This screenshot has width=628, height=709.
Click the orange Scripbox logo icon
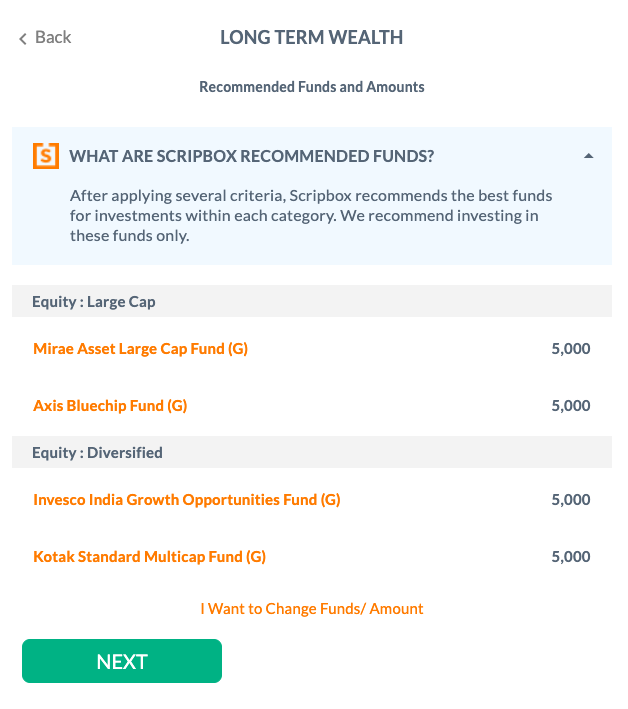(x=45, y=156)
